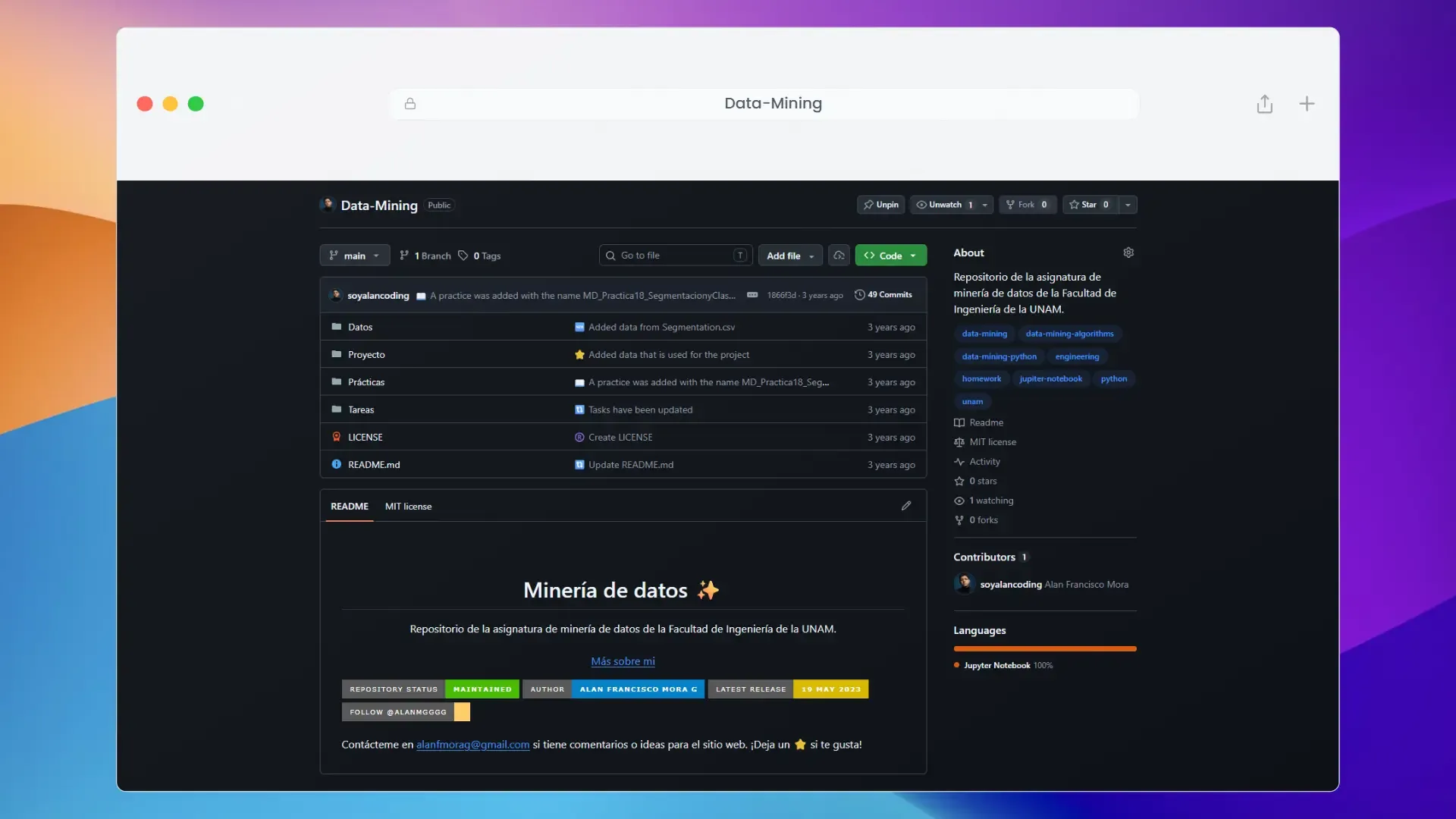Open the data-mining-python topic tag
Screen dimensions: 1456x819
click(x=999, y=356)
